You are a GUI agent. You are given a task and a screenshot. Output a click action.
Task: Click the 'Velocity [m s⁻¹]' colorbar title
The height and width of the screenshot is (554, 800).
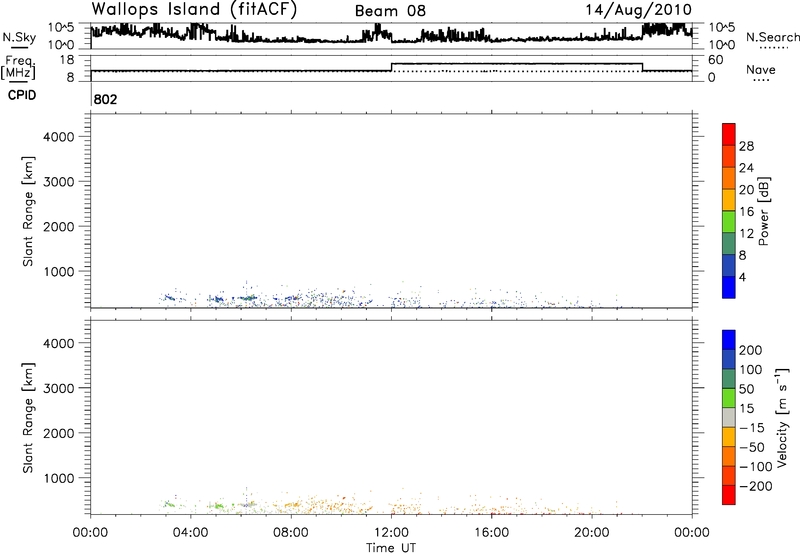click(x=782, y=417)
